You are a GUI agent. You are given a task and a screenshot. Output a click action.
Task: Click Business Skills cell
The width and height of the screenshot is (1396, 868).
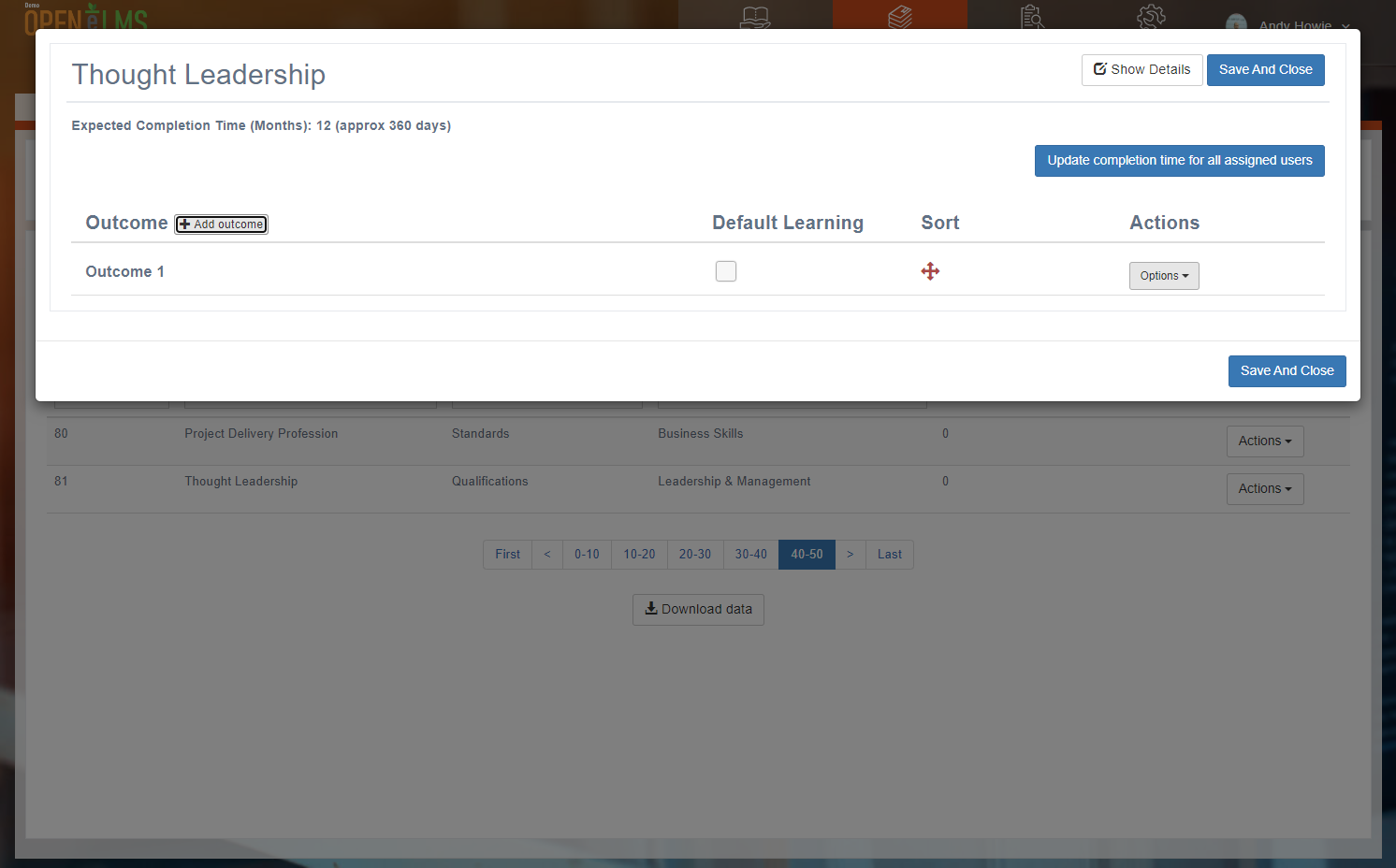(x=701, y=434)
